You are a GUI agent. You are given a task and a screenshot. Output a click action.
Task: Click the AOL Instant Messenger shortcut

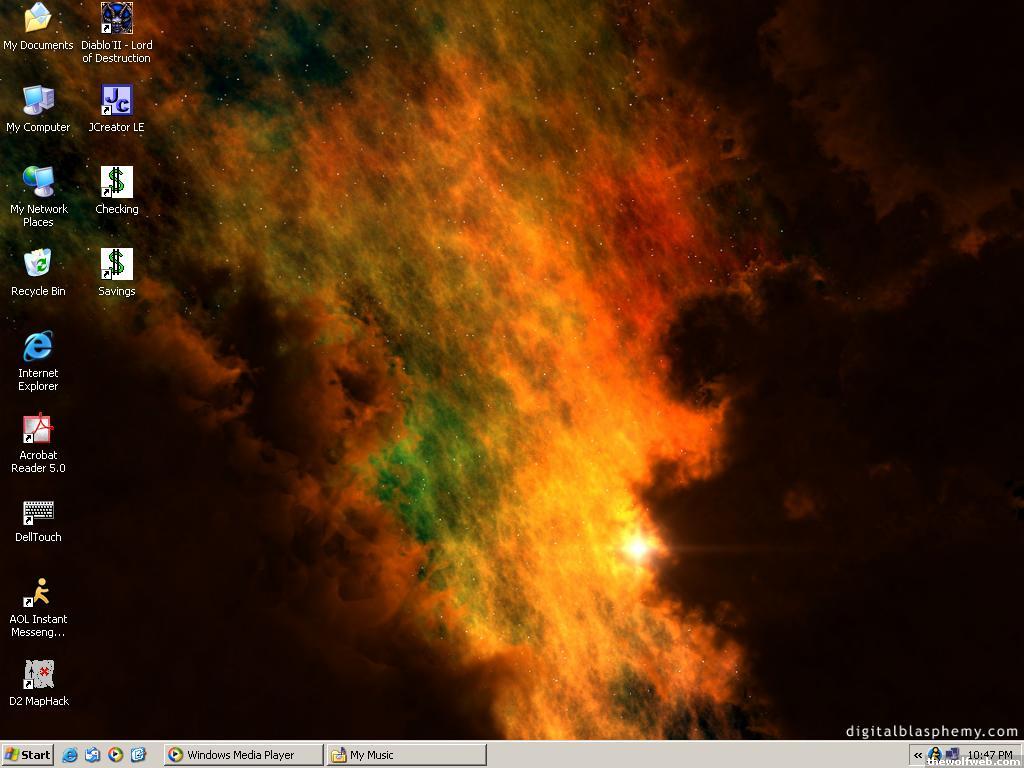pyautogui.click(x=38, y=593)
